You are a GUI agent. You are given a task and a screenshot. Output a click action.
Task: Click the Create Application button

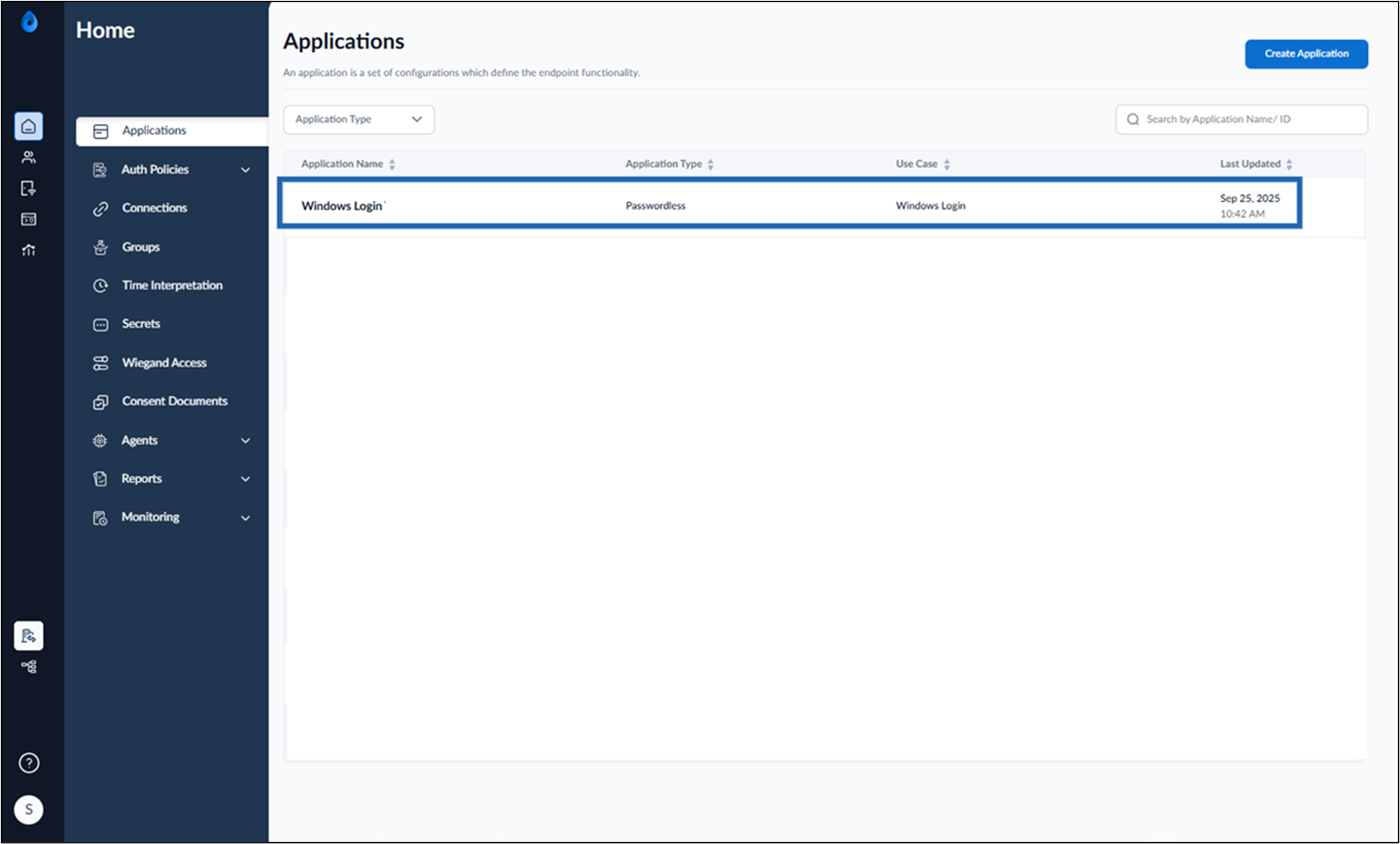(1306, 54)
